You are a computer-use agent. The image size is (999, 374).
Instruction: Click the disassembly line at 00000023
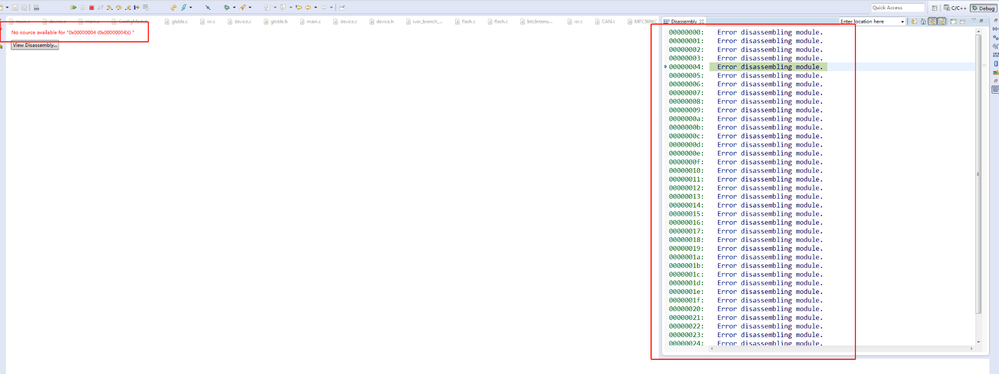point(745,334)
